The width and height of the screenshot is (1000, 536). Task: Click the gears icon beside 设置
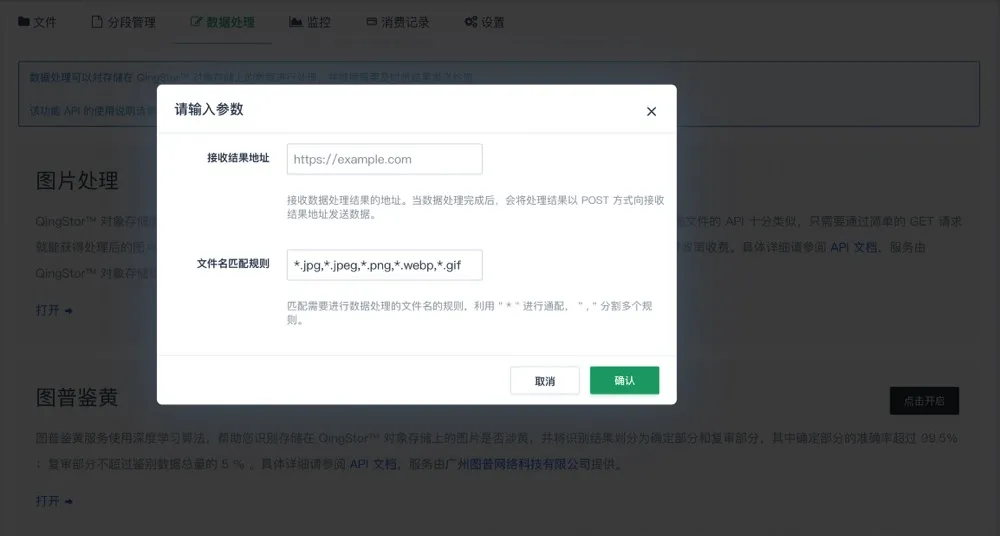470,22
